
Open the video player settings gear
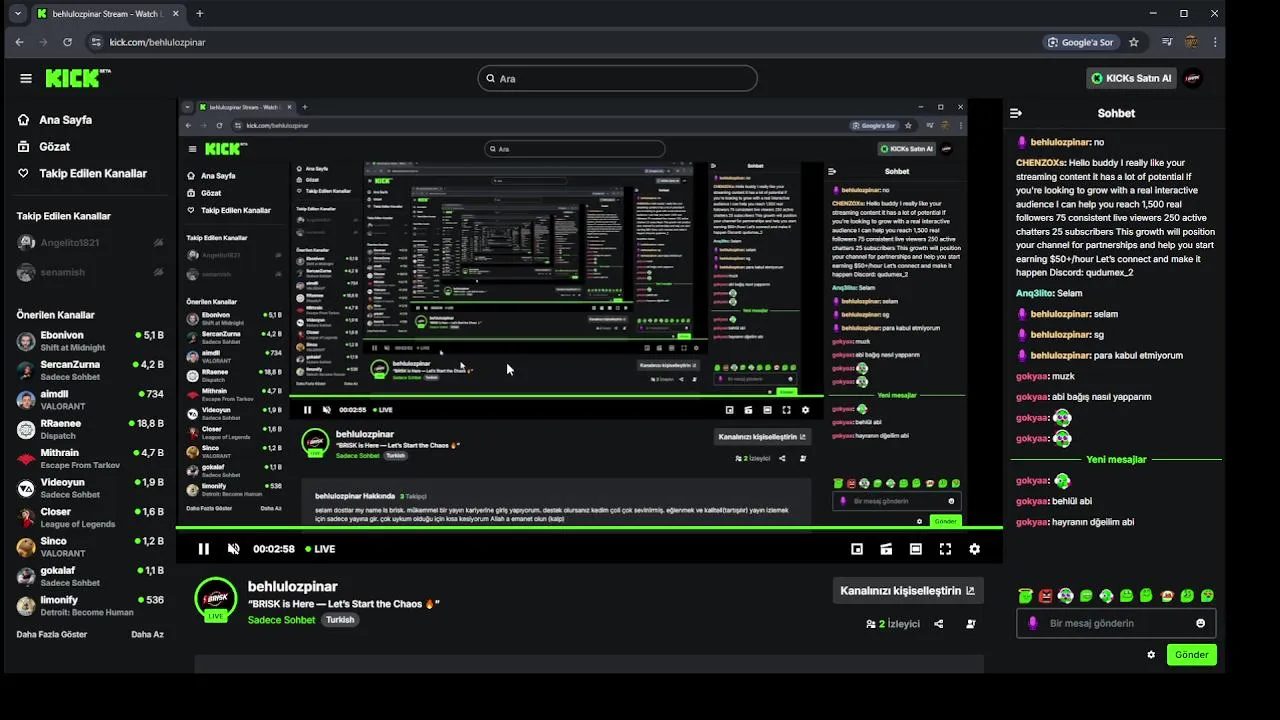(975, 549)
